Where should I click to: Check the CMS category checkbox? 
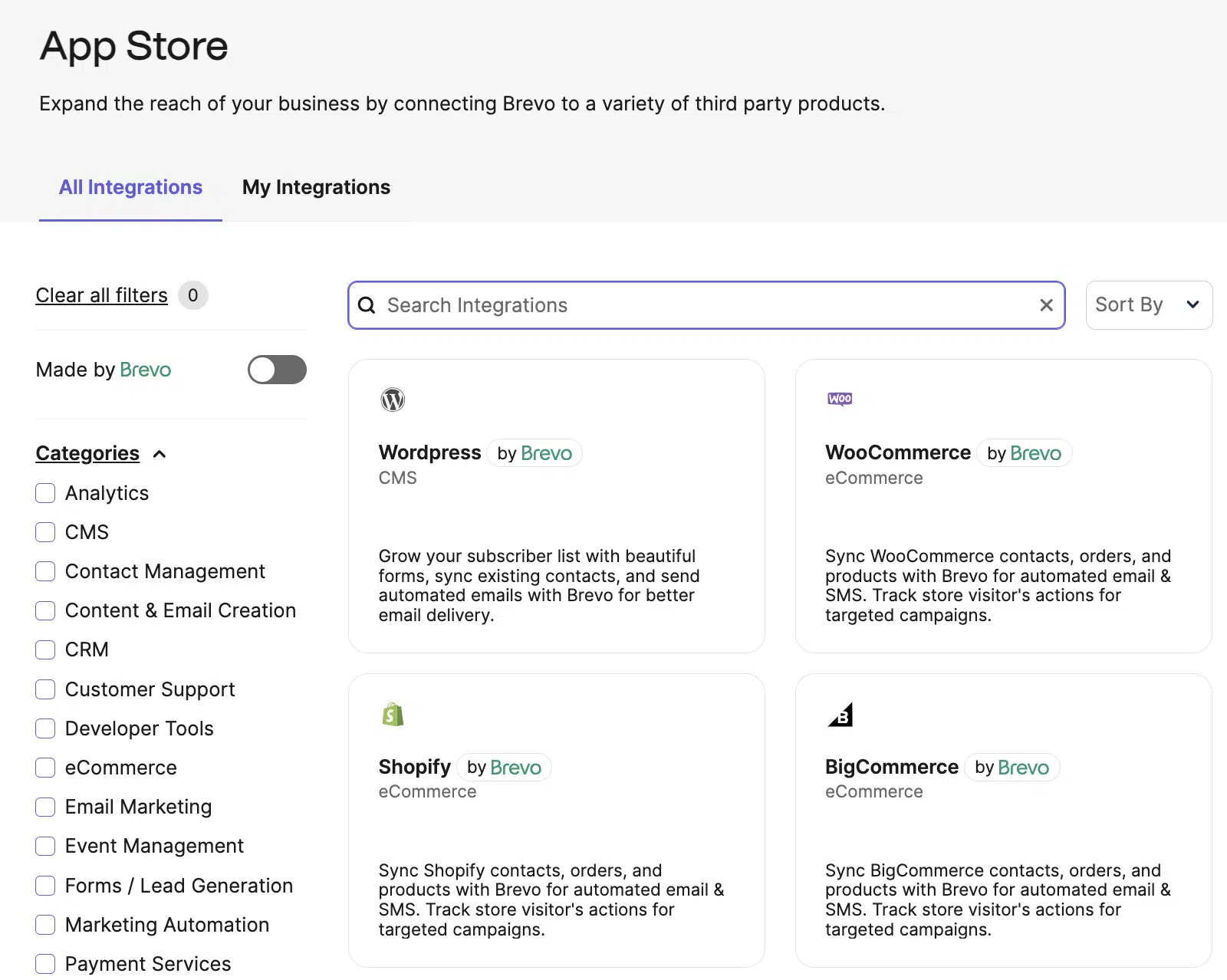click(x=45, y=532)
